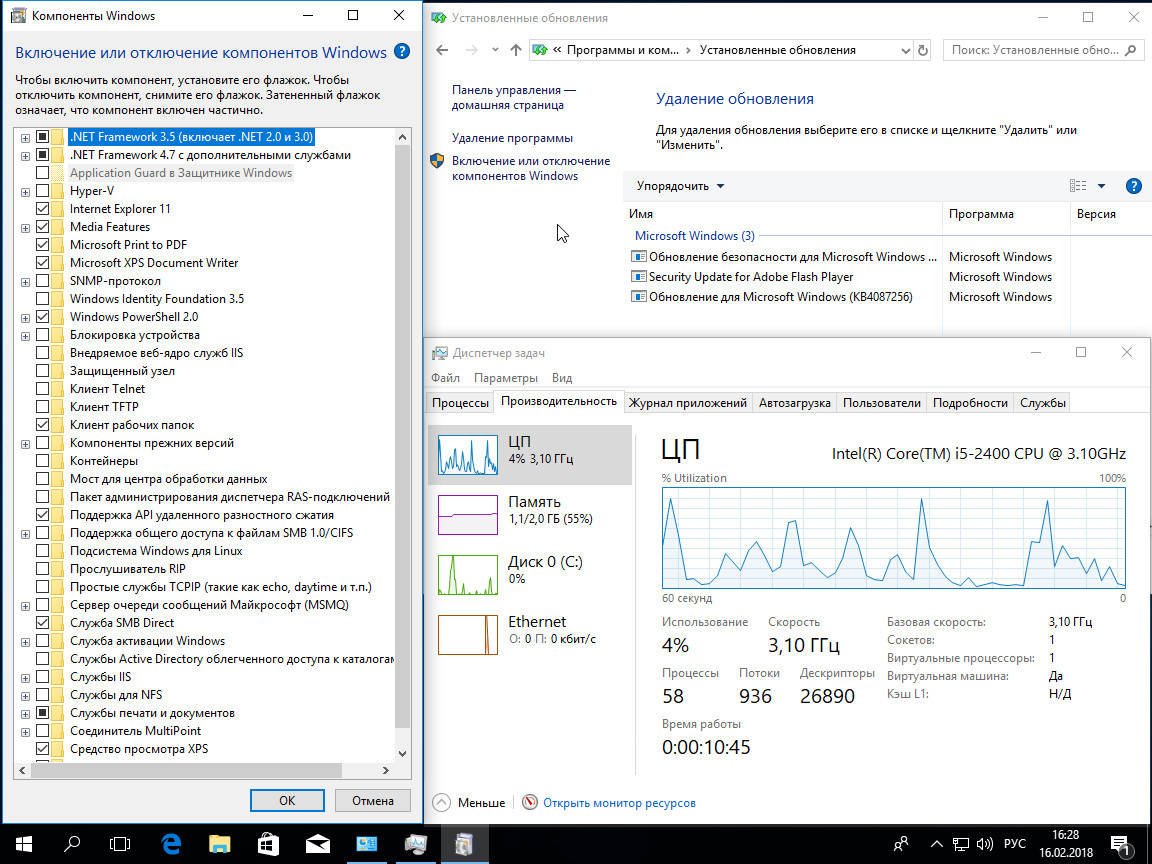Image resolution: width=1152 pixels, height=864 pixels.
Task: Open Microsoft Store from taskbar
Action: point(268,844)
